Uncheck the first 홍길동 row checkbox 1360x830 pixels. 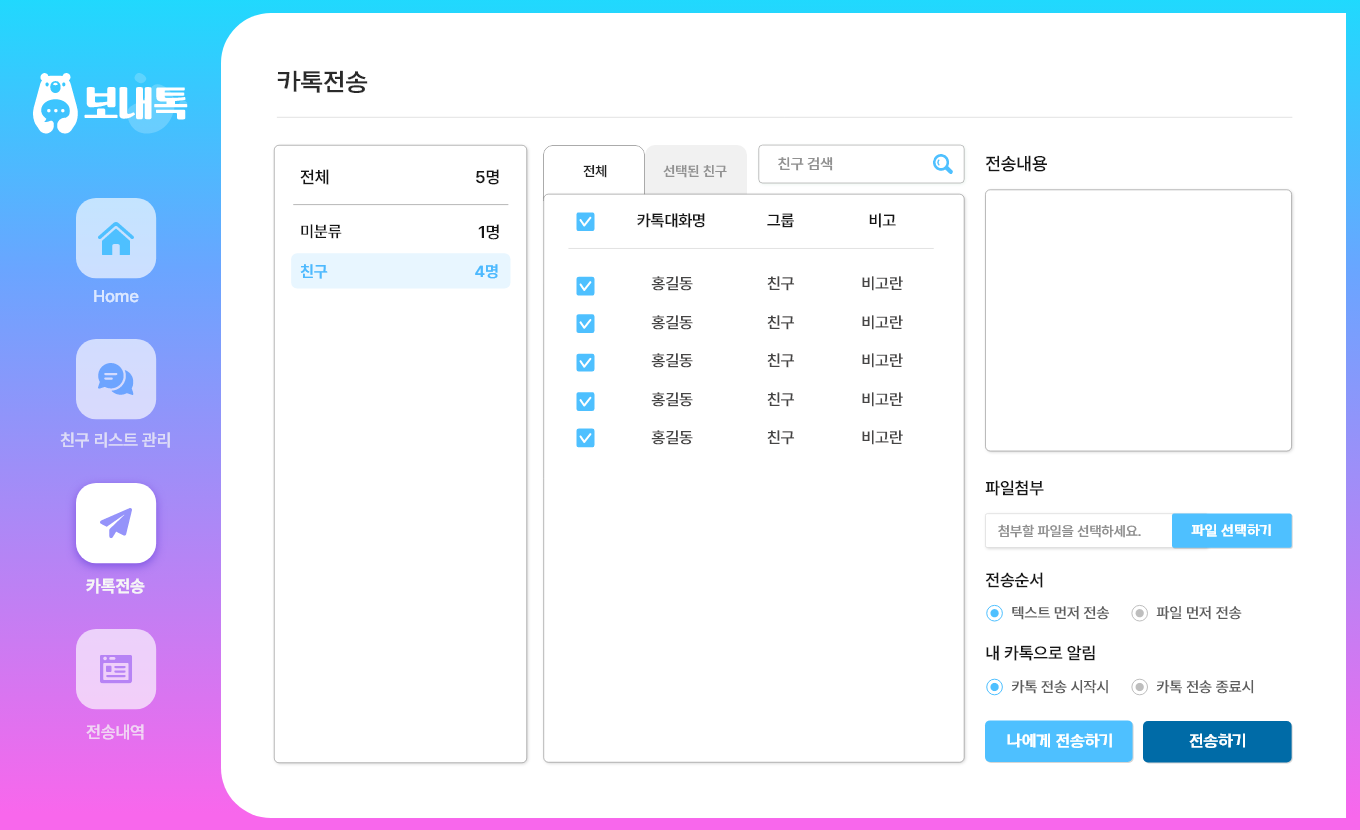click(x=585, y=285)
